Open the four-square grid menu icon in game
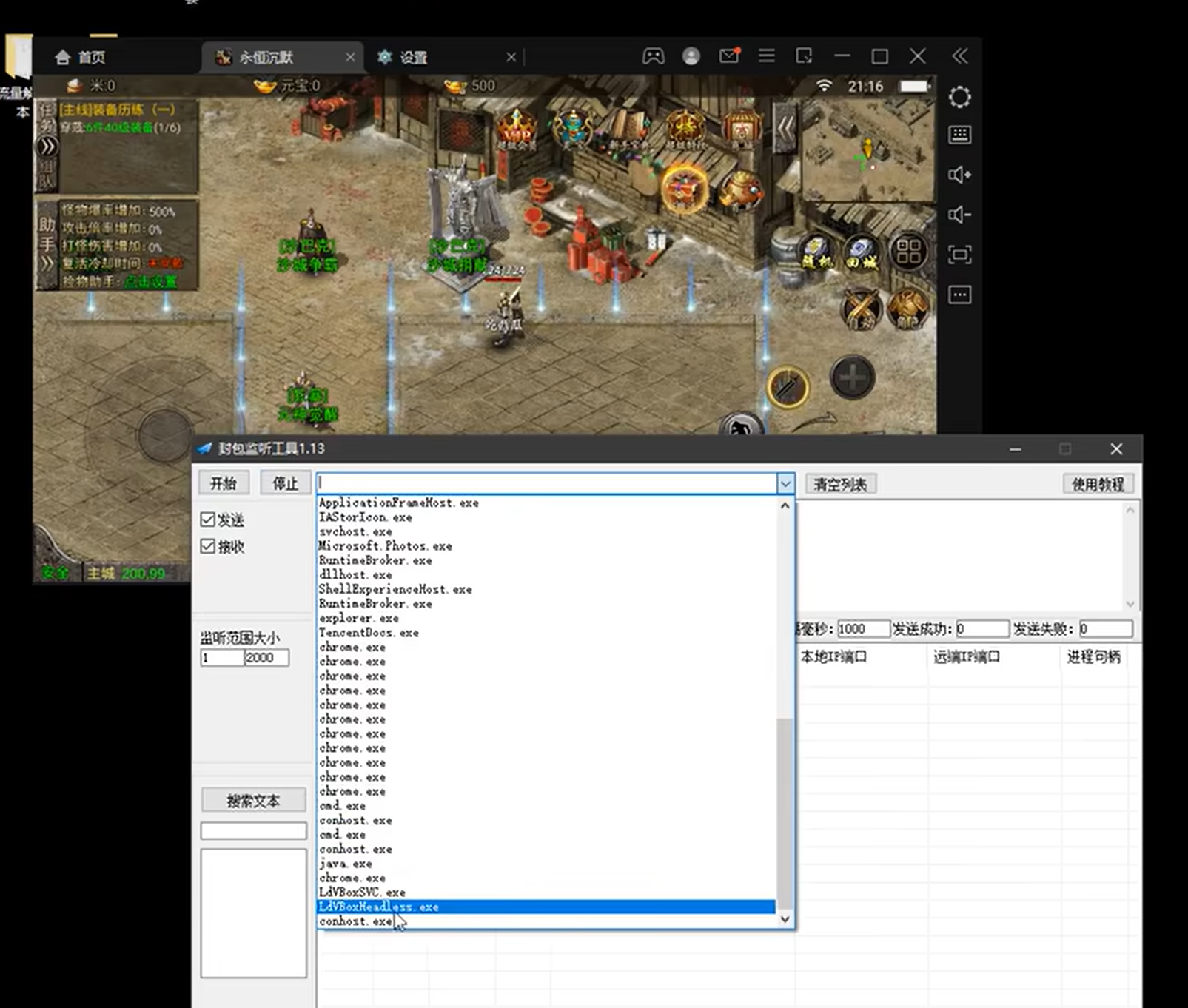Screen dimensions: 1188x1008 tap(909, 252)
